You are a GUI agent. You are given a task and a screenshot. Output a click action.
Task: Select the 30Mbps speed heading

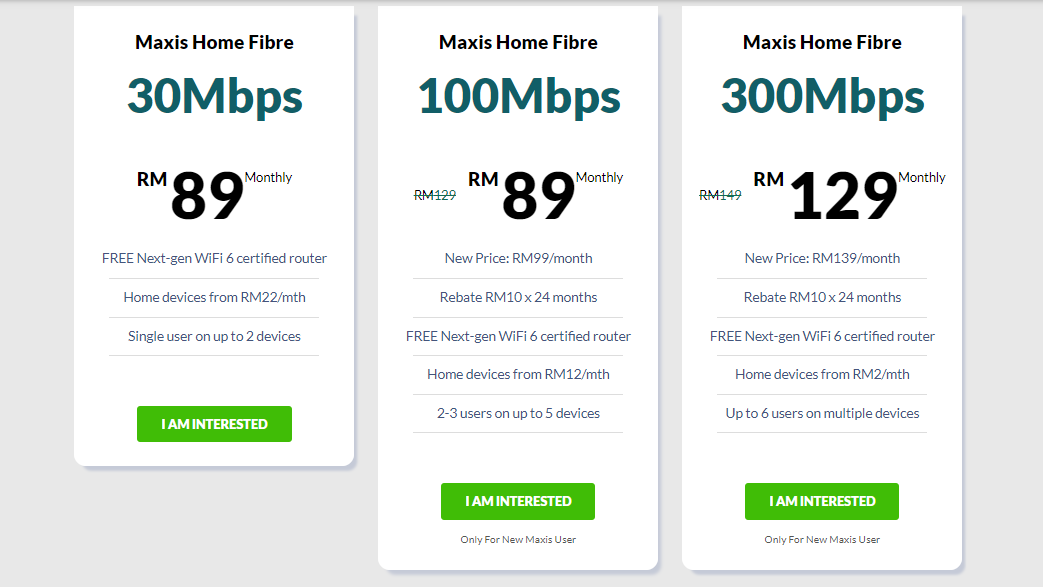pyautogui.click(x=214, y=96)
